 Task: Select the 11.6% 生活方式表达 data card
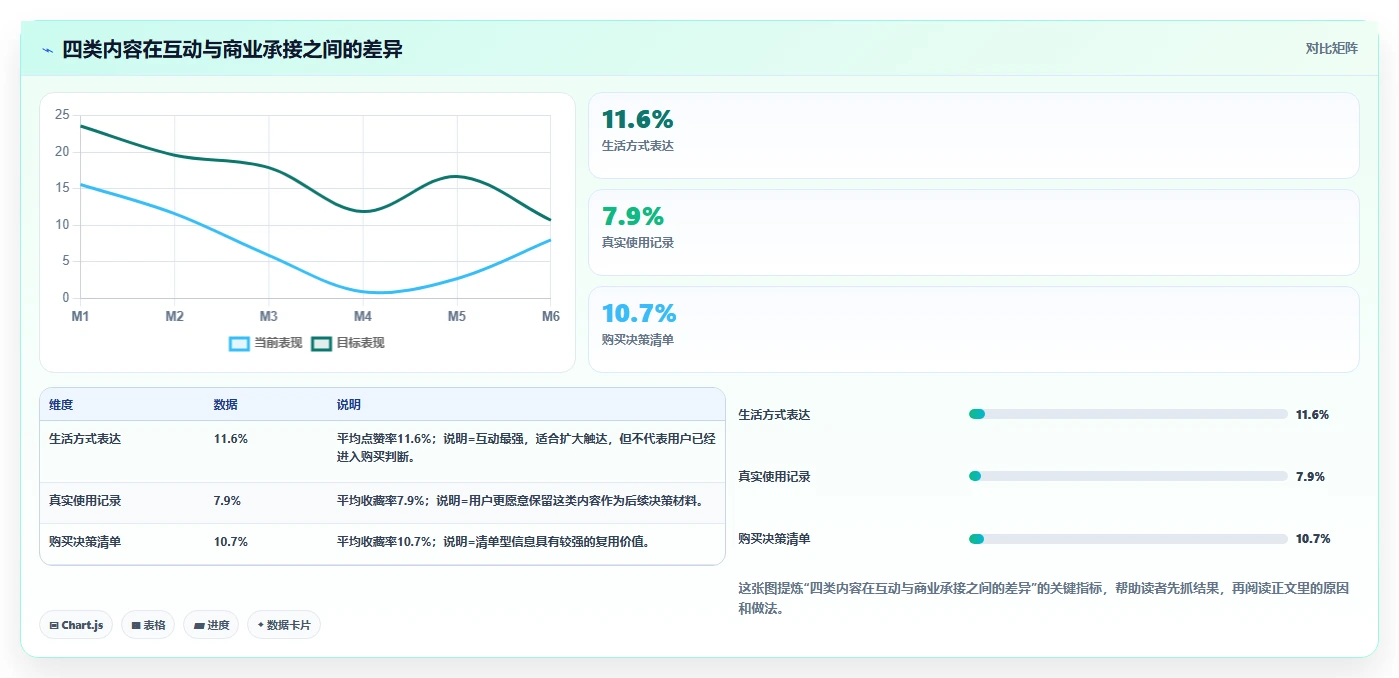[973, 135]
